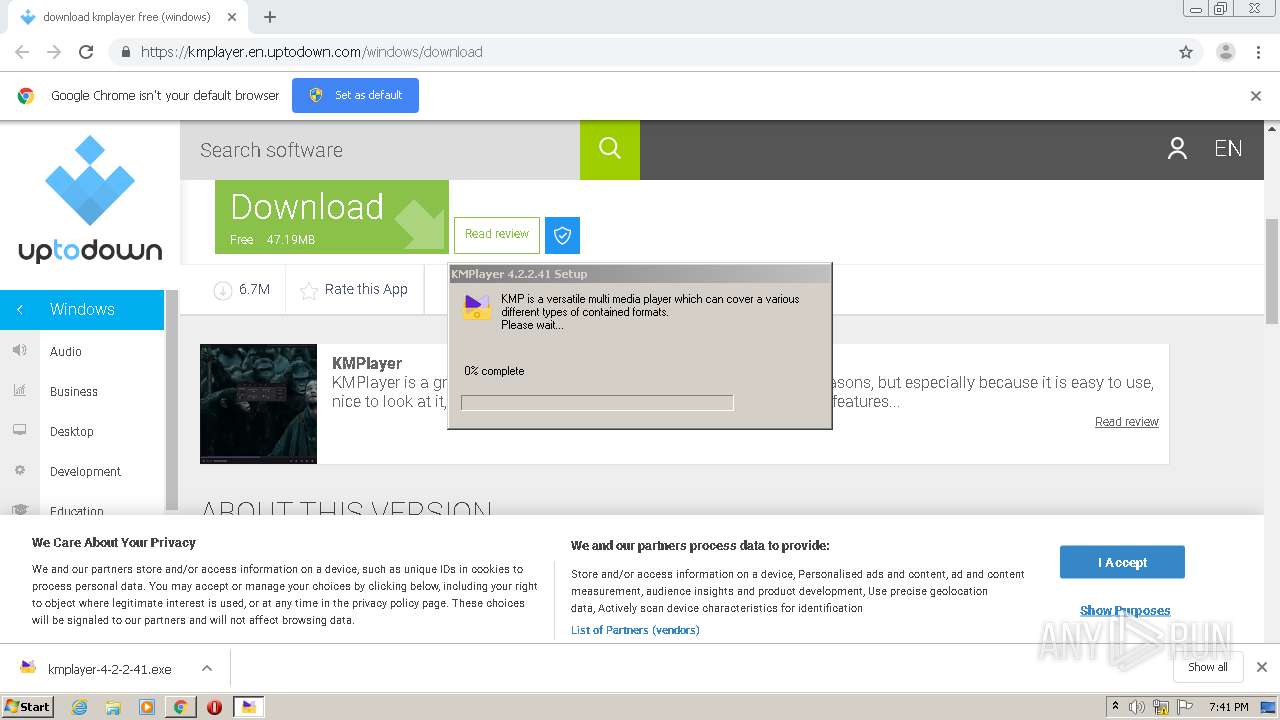Dismiss the default browser notification bar
Screen dimensions: 1280x720
pos(1256,96)
